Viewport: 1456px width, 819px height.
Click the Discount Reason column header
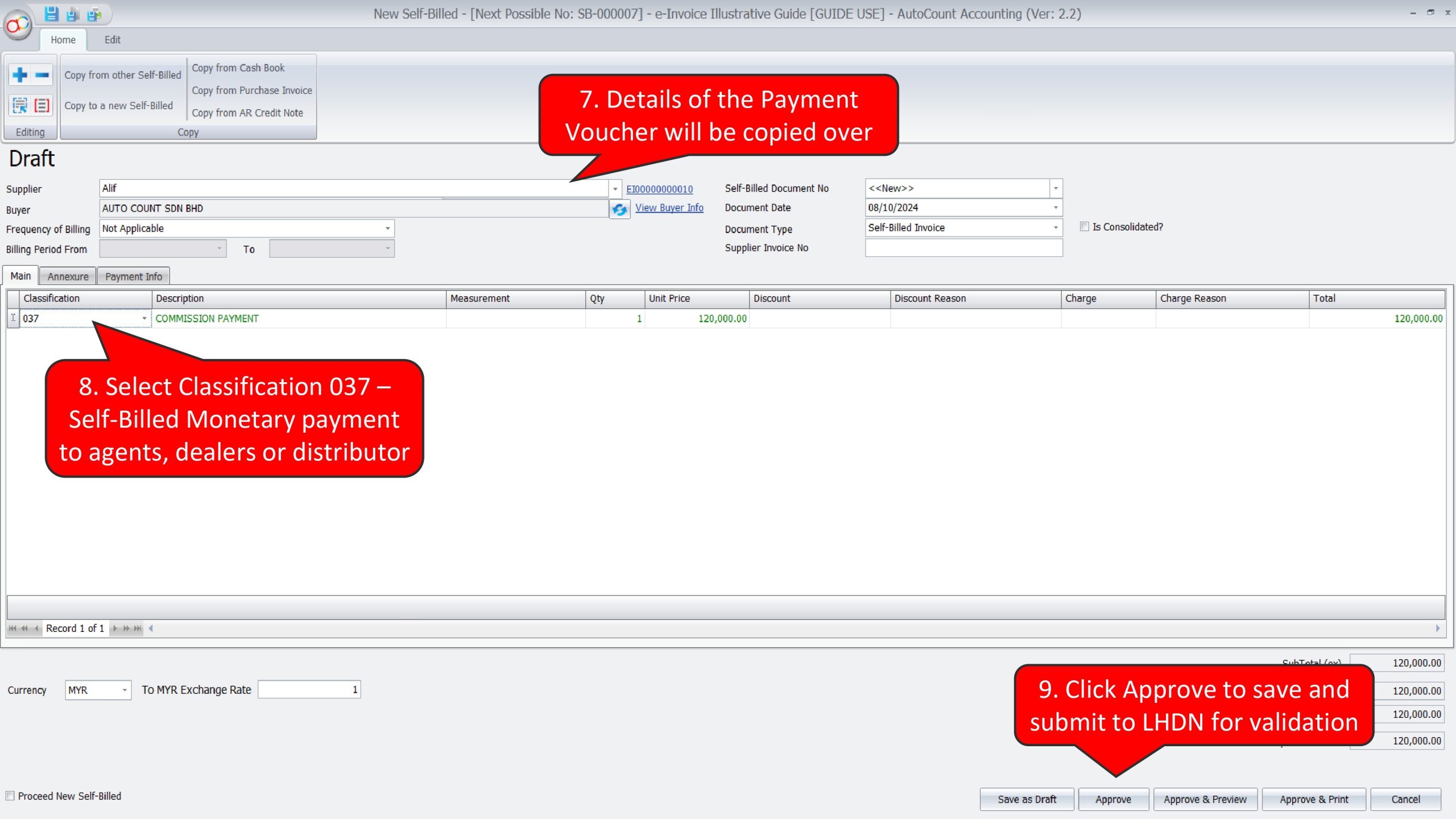975,298
